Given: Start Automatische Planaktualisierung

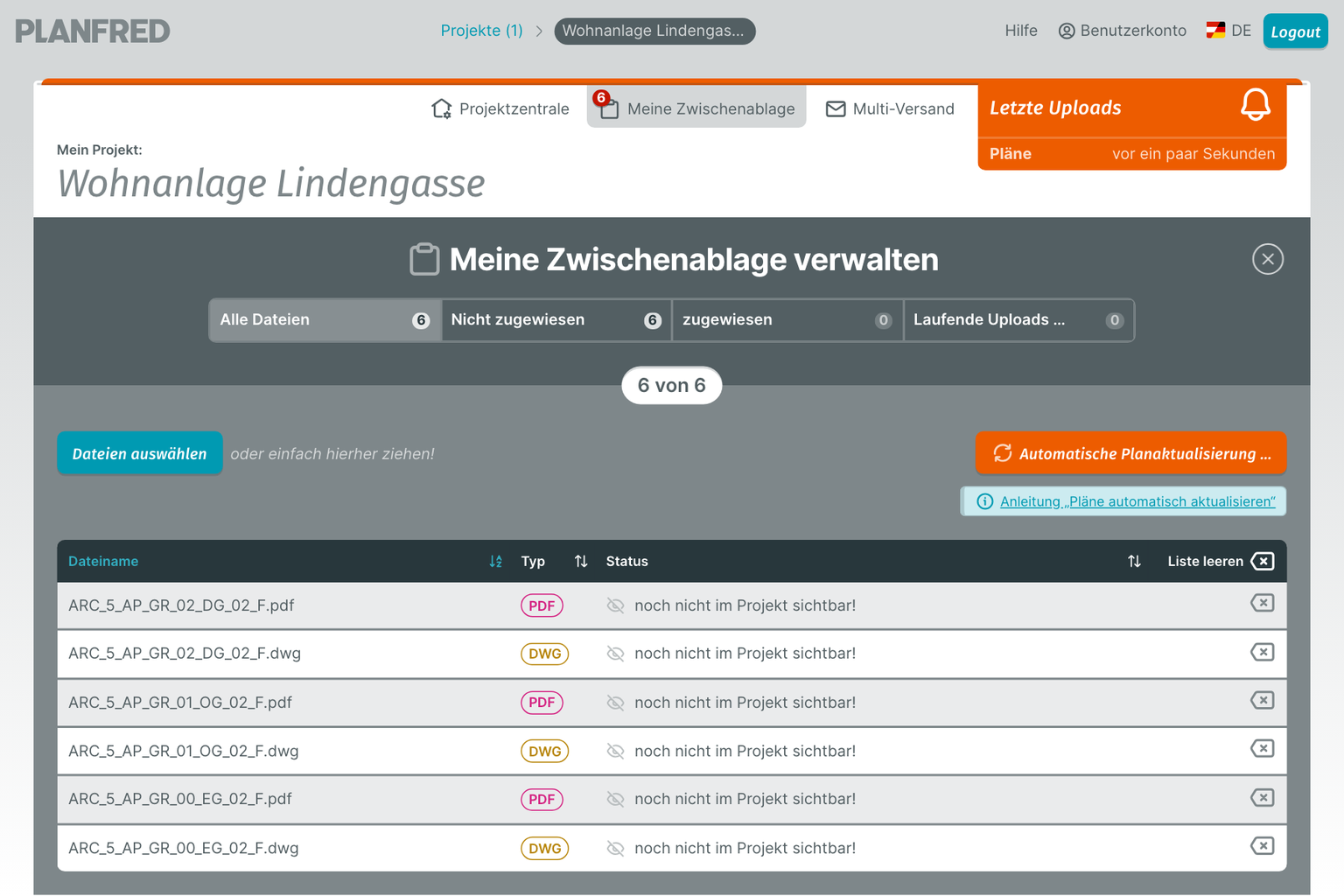Looking at the screenshot, I should click(1131, 453).
